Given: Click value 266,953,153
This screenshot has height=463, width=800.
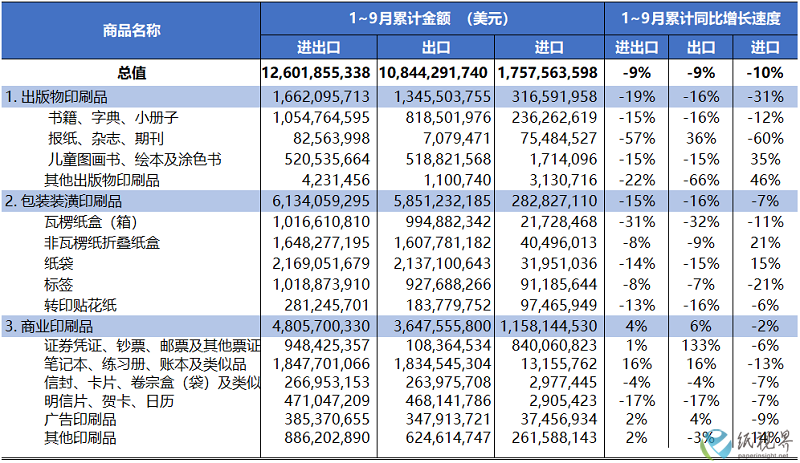Looking at the screenshot, I should pos(327,383).
